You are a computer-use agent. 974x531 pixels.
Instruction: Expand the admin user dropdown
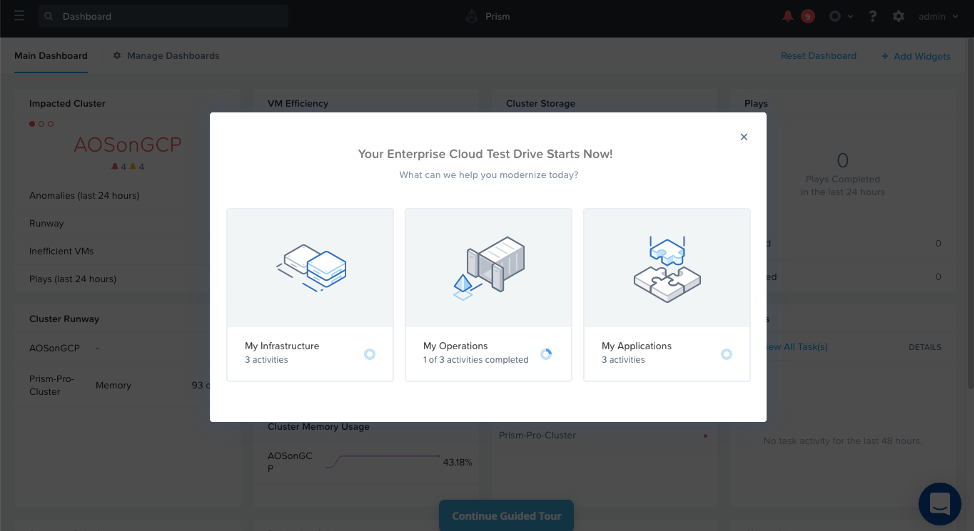coord(937,16)
